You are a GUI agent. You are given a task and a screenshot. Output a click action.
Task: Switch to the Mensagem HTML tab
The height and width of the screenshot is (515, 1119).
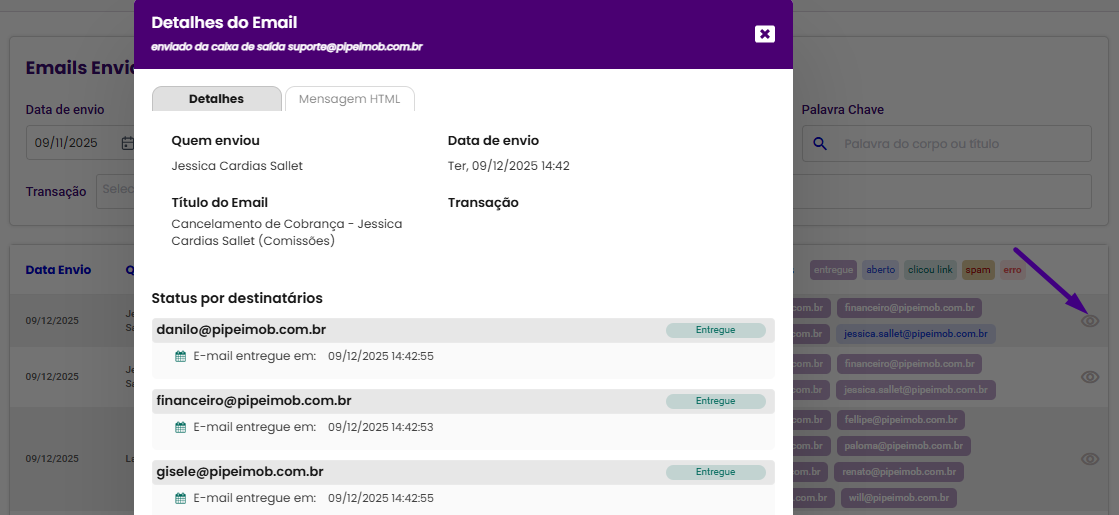click(349, 99)
